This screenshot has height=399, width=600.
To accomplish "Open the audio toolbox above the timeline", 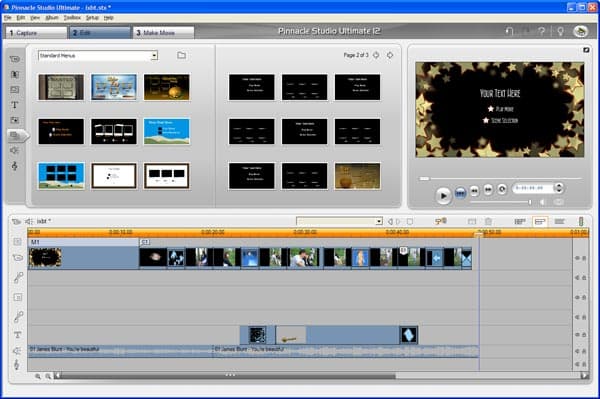I will 29,221.
